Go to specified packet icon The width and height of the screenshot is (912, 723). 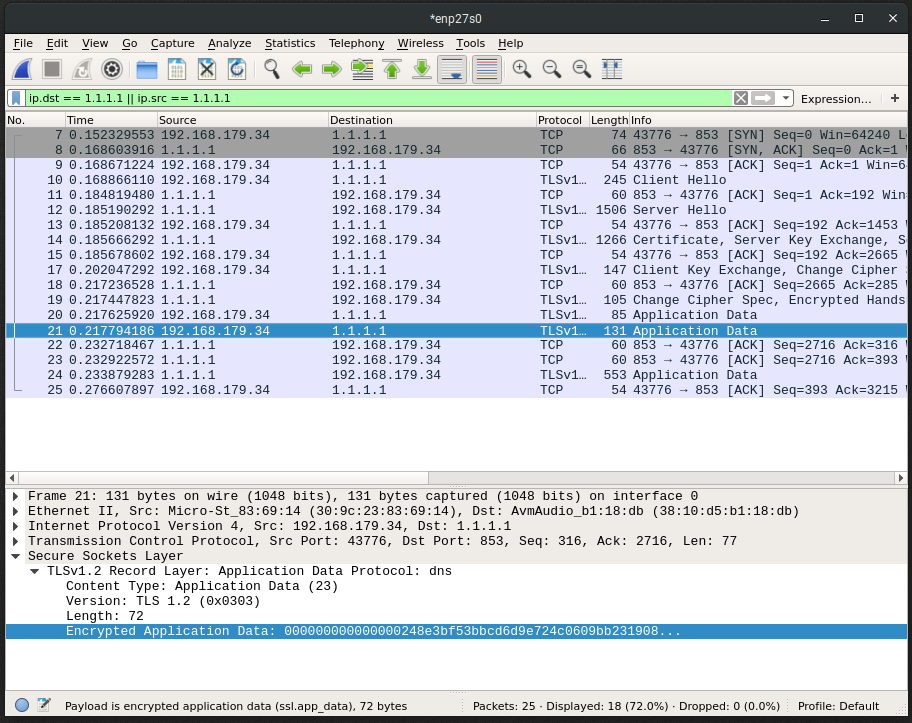click(362, 69)
